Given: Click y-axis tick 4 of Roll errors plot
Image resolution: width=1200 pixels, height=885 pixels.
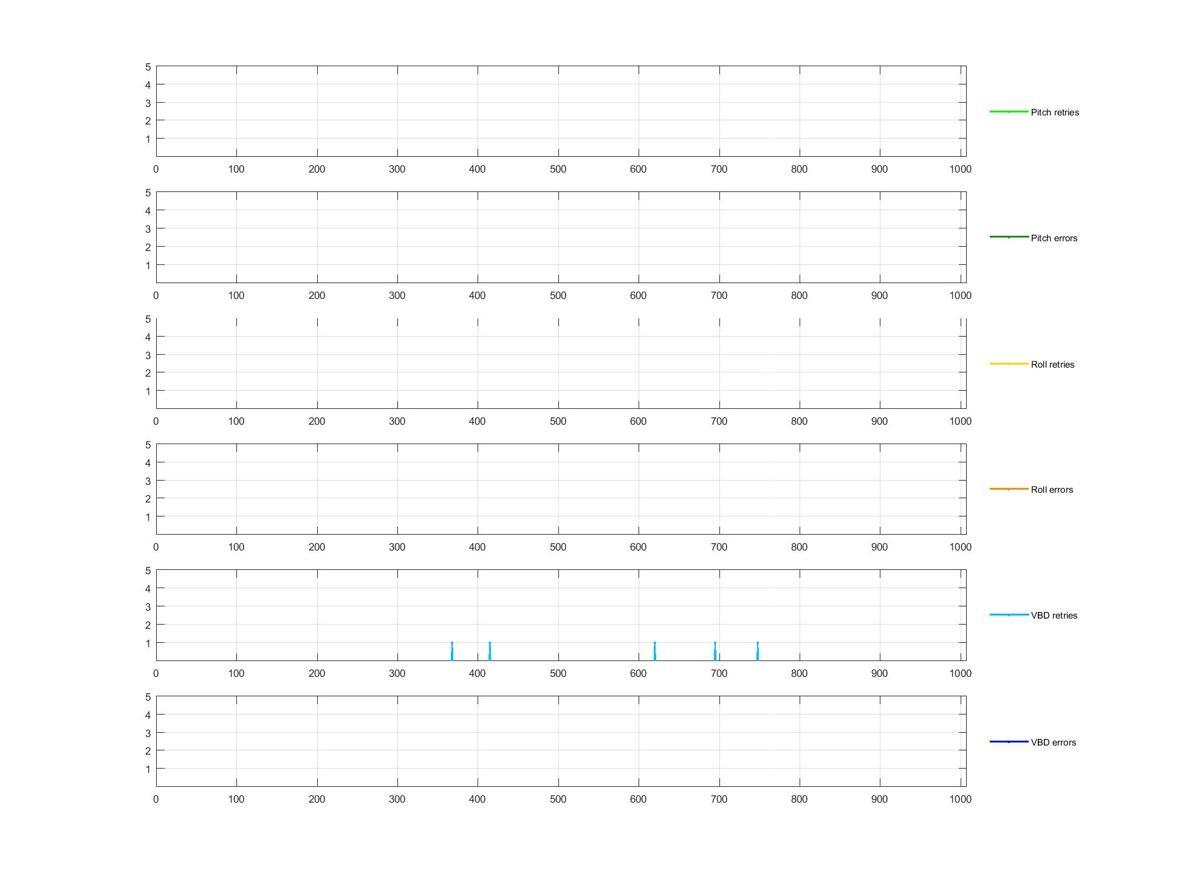Looking at the screenshot, I should [x=148, y=463].
